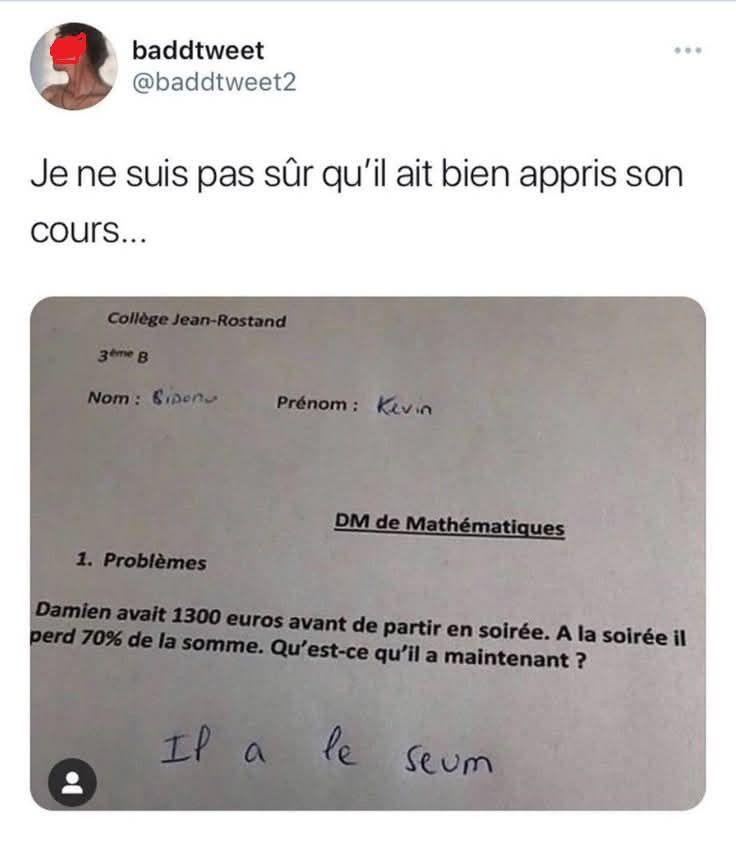Click the '3ème B' class label
Viewport: 736px width, 846px height.
[x=123, y=356]
